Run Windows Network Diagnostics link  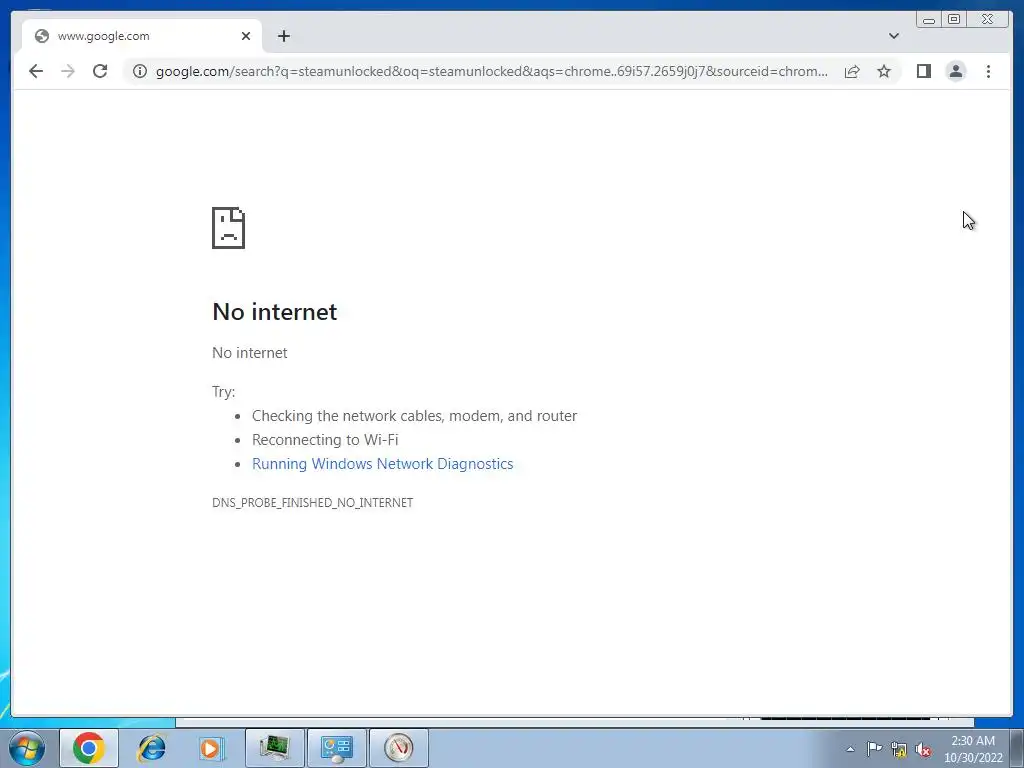pos(383,464)
